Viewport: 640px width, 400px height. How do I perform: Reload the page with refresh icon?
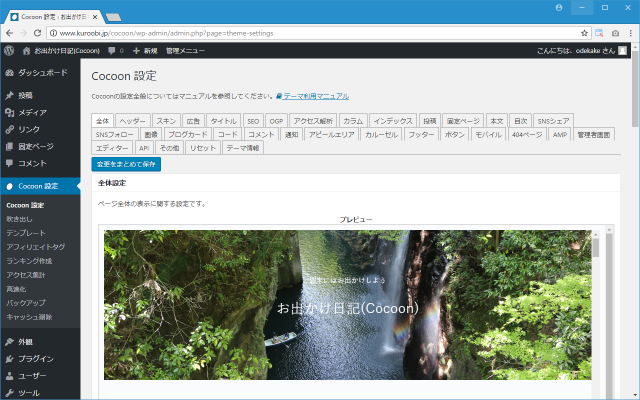(37, 33)
